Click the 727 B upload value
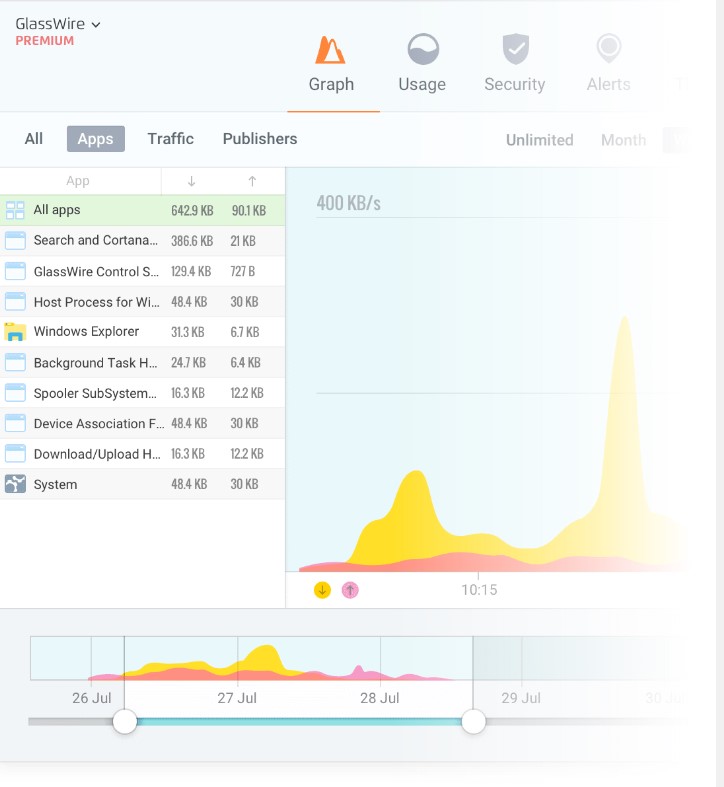Viewport: 724px width, 787px height. (243, 272)
